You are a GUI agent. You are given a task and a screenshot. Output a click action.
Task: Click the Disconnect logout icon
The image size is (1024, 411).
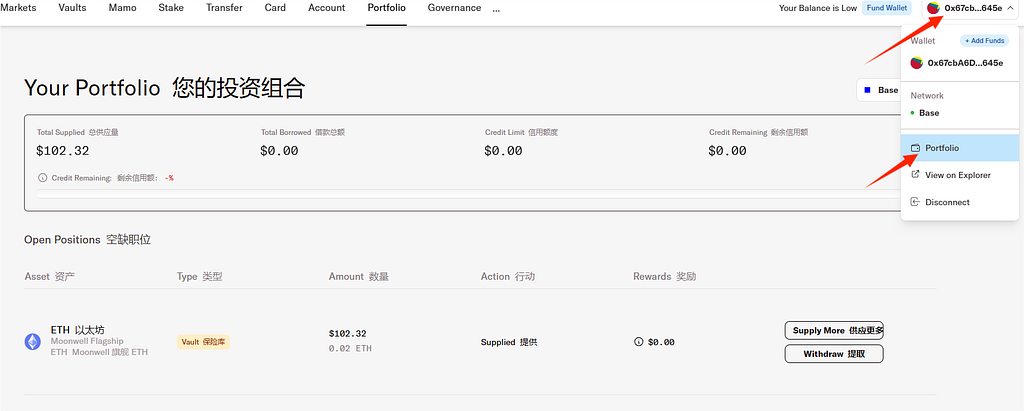pos(915,202)
